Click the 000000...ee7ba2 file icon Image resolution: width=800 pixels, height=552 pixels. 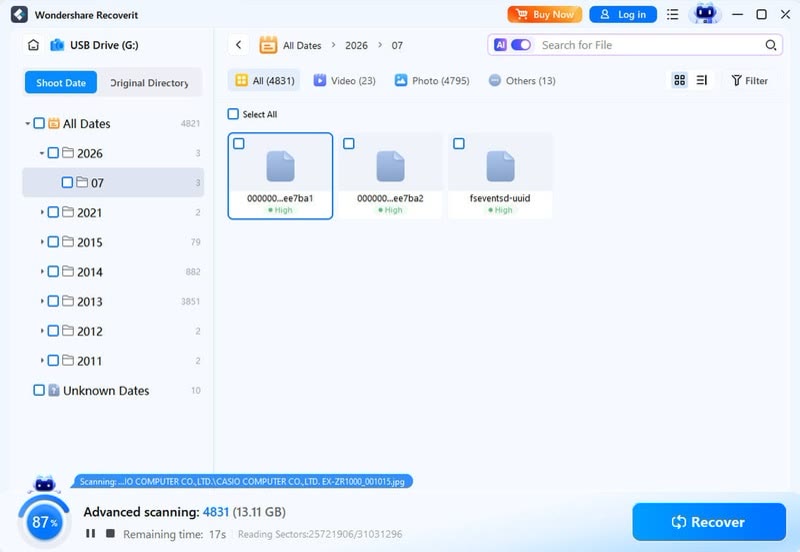tap(390, 166)
